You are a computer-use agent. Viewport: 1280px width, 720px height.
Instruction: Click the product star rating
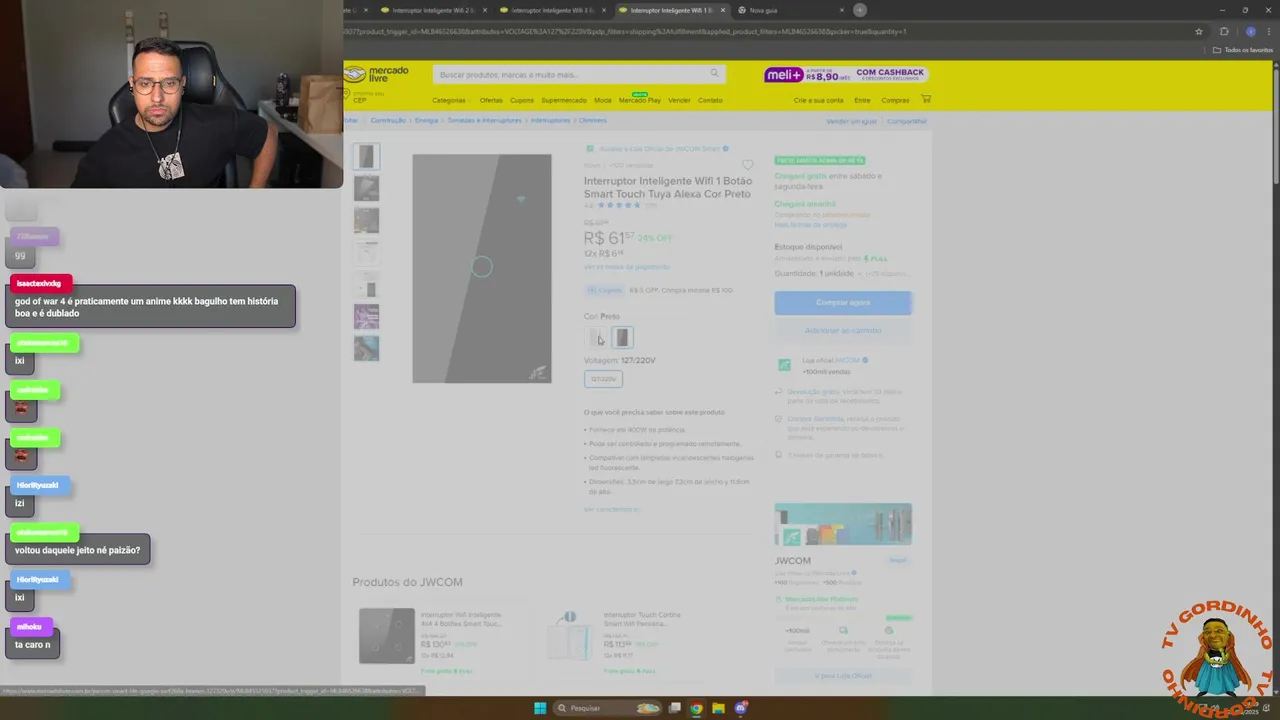click(x=619, y=205)
